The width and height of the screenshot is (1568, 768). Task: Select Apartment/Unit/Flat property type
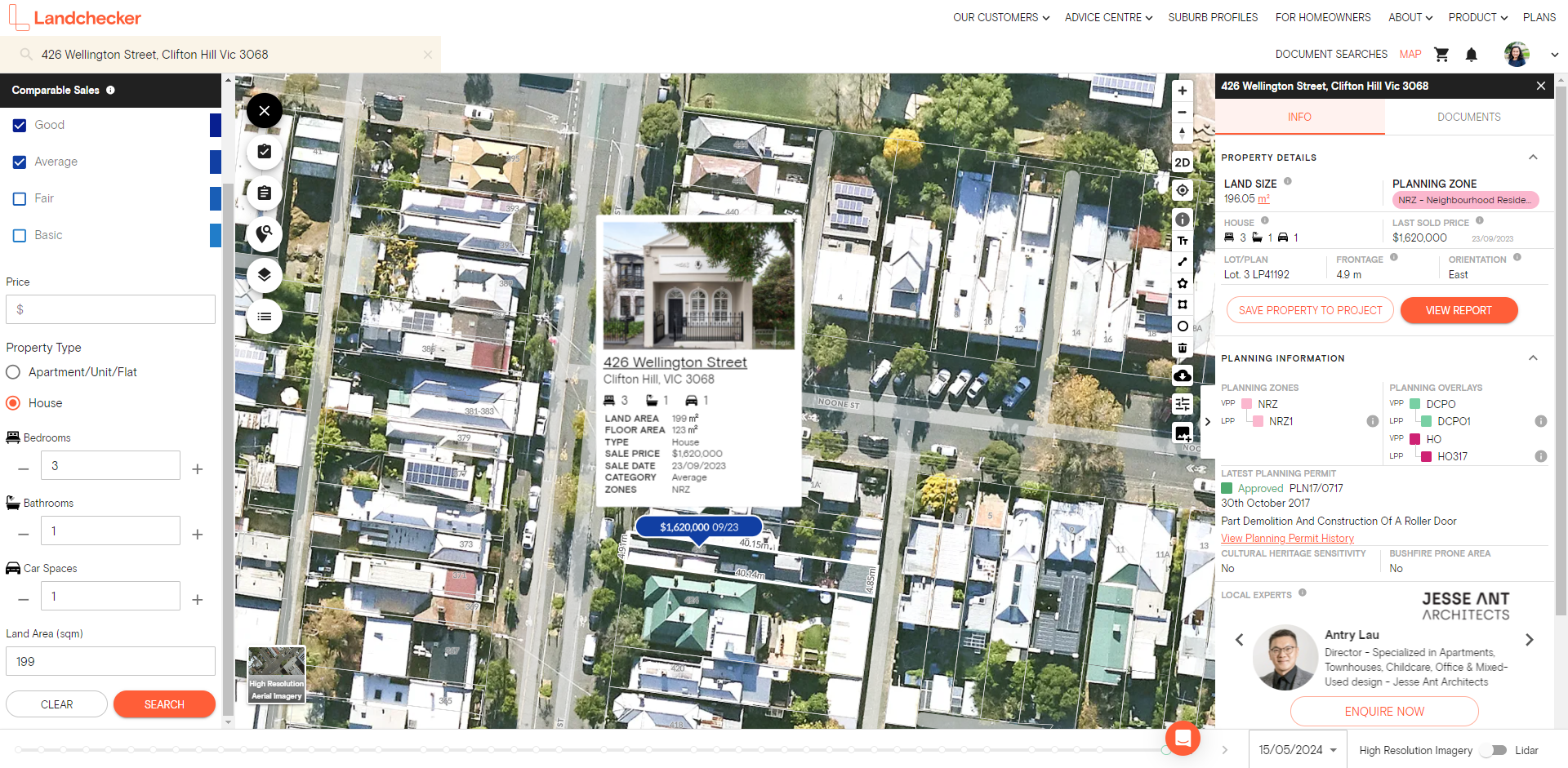coord(13,372)
